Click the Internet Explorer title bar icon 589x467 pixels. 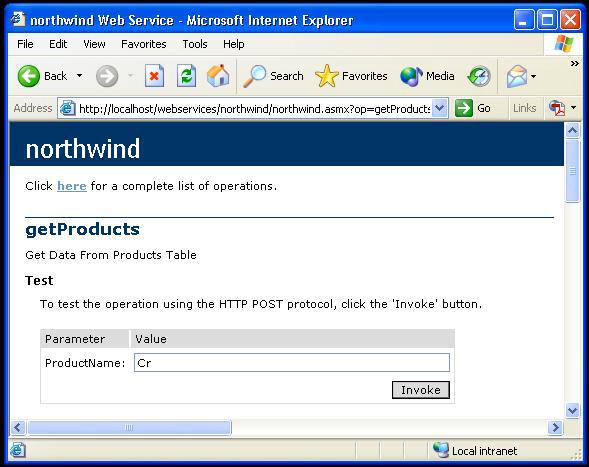click(x=18, y=19)
